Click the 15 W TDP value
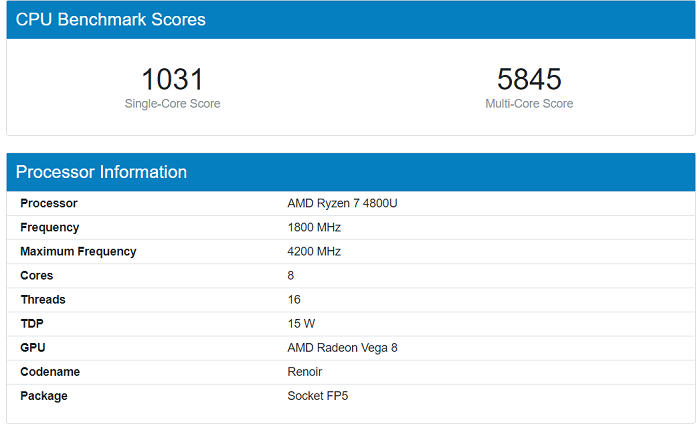 tap(301, 324)
